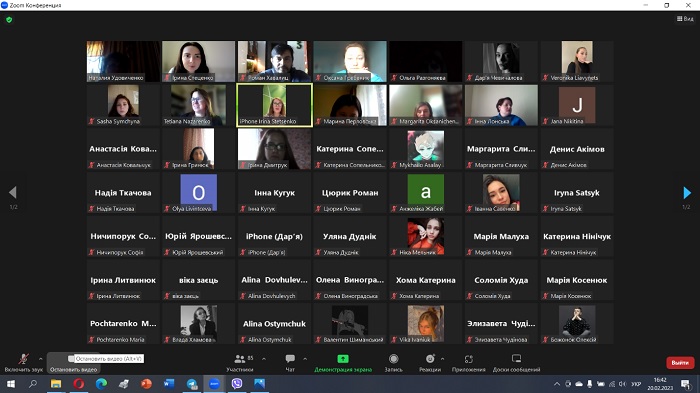Toggle Stop video (Остановить видео) button
The image size is (700, 393).
click(x=73, y=363)
